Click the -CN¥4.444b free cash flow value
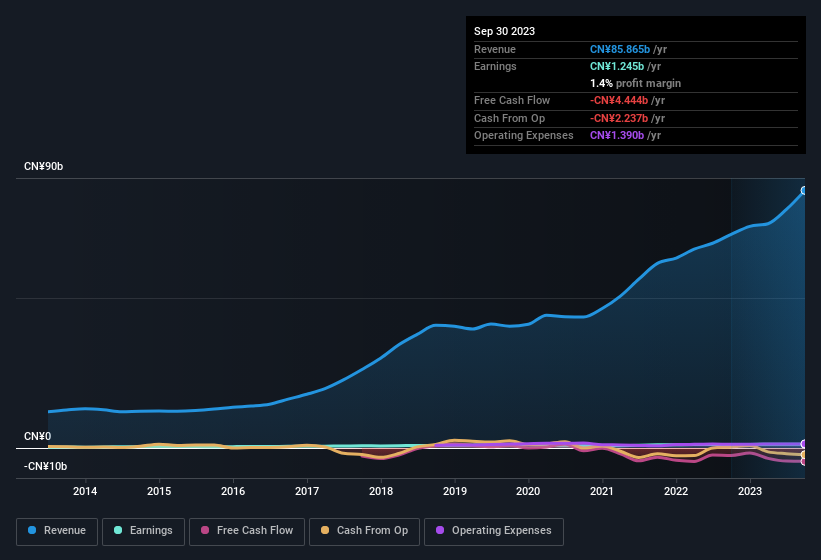This screenshot has height=560, width=821. click(619, 100)
